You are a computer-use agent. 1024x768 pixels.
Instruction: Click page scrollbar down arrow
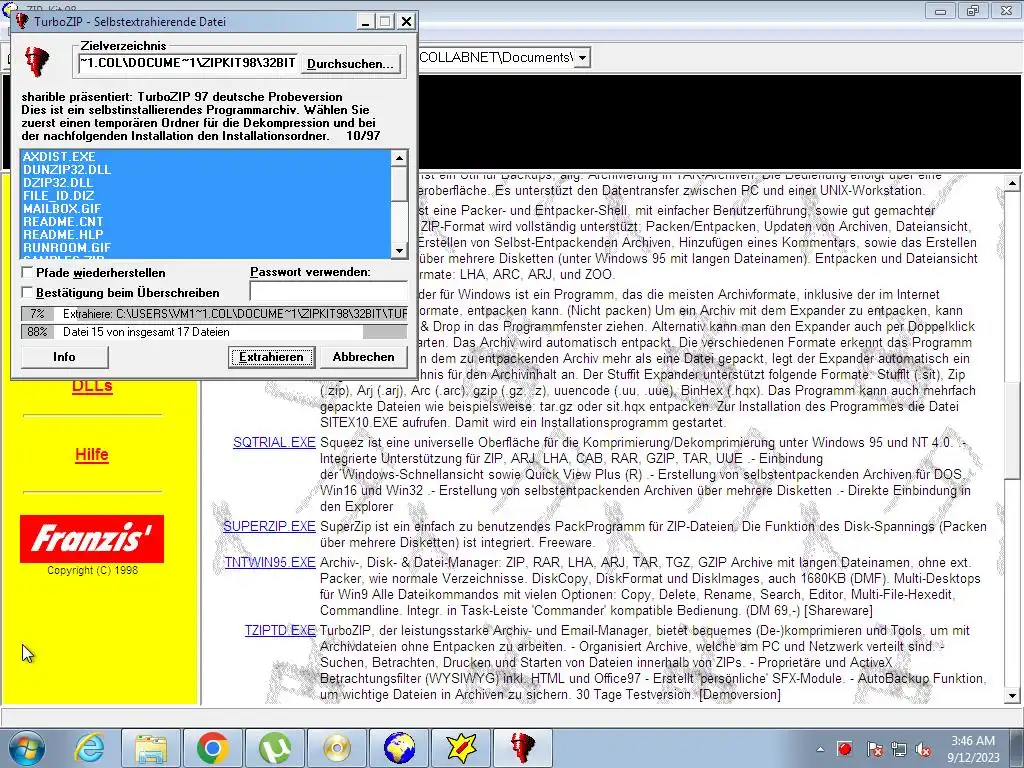click(x=1012, y=696)
